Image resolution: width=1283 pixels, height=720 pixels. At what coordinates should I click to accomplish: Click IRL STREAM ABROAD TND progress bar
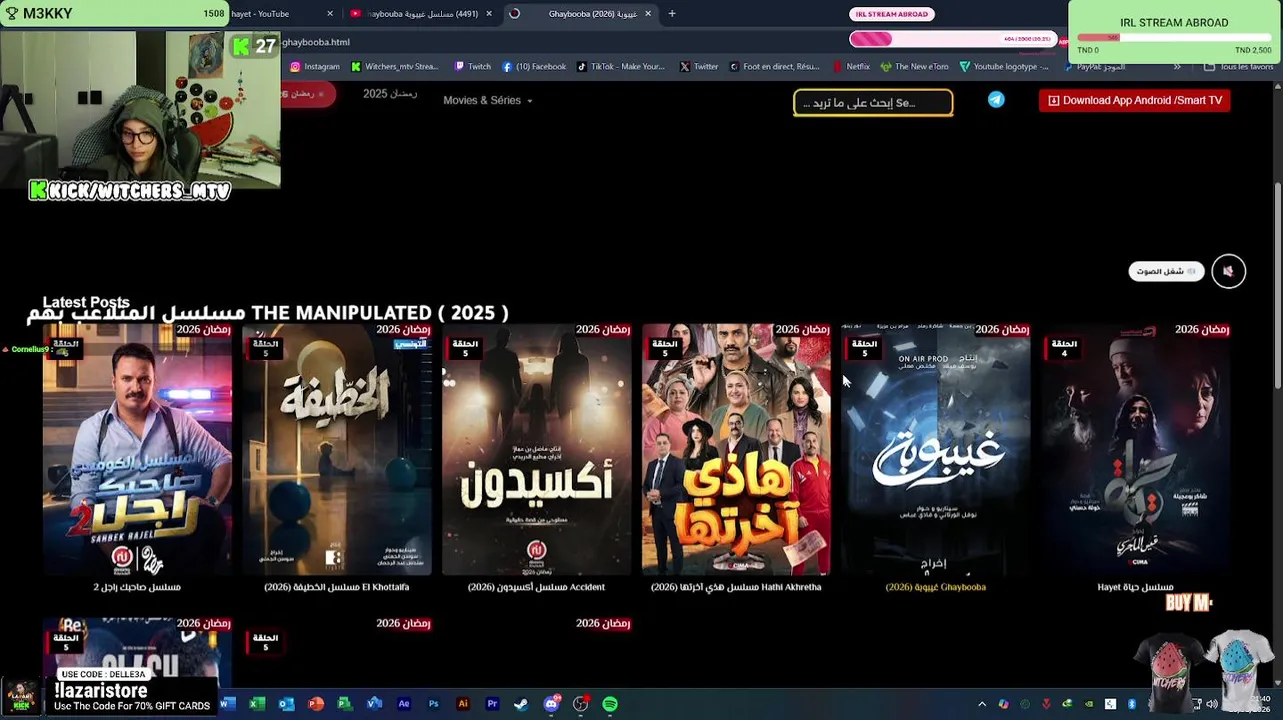coord(1174,38)
